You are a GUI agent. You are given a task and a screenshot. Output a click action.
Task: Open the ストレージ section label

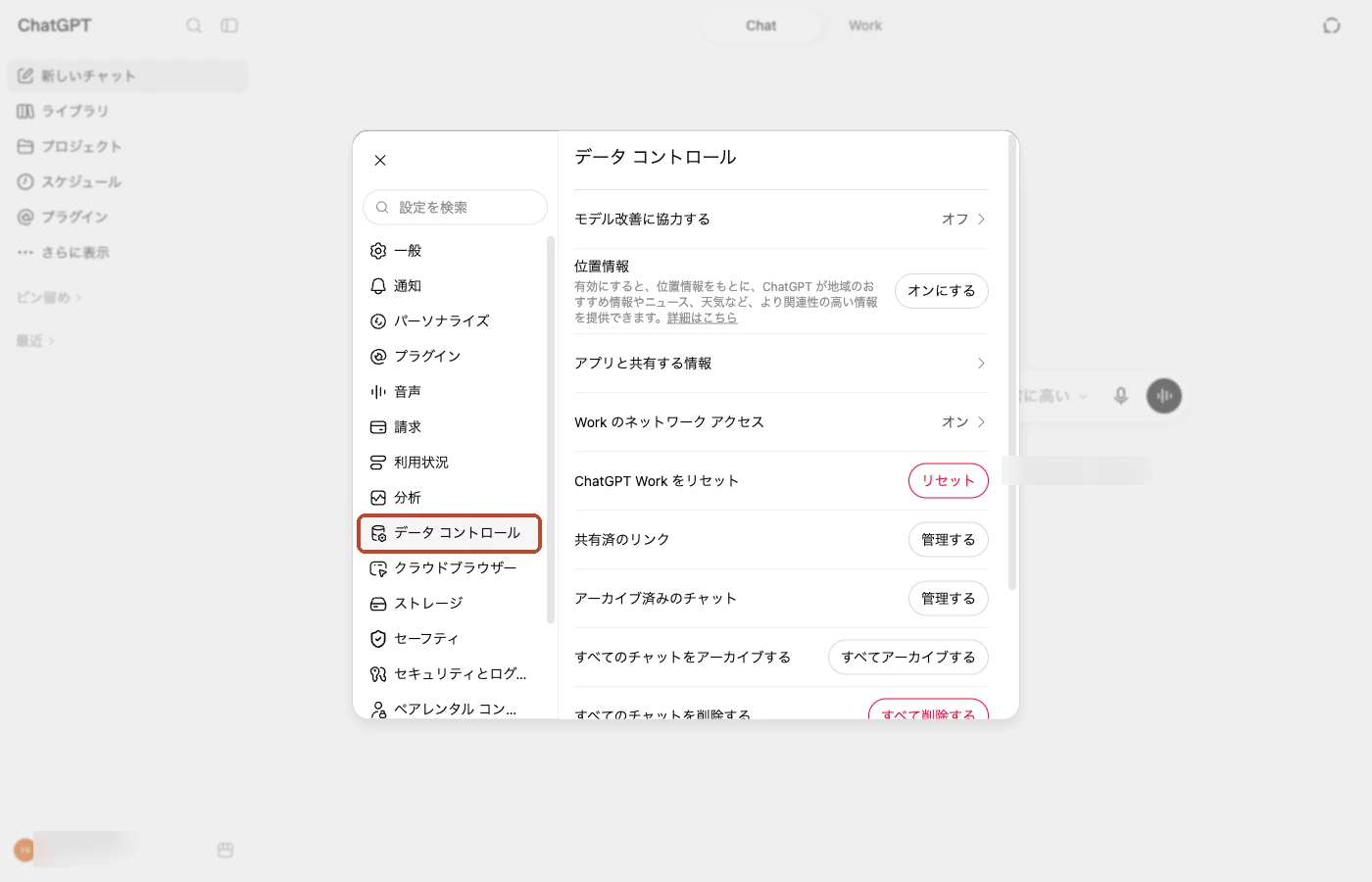(x=428, y=604)
